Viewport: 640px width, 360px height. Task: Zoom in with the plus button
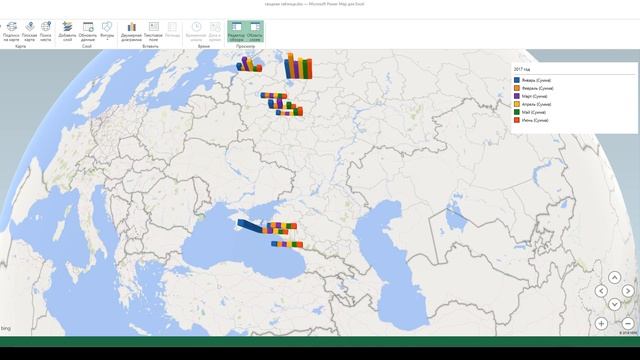(x=601, y=324)
